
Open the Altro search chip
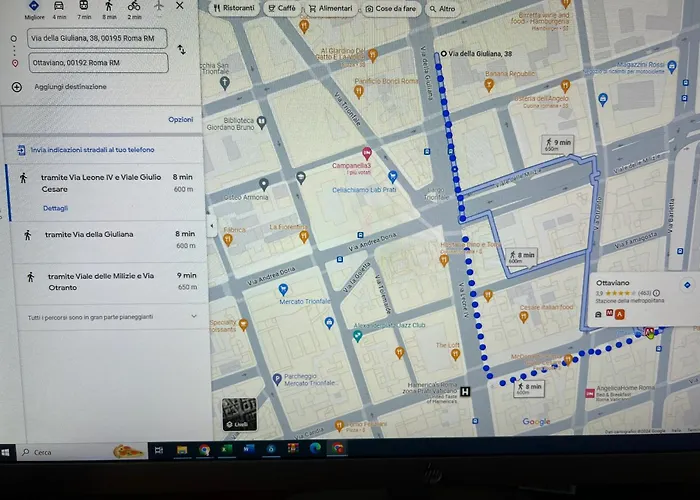[x=442, y=8]
